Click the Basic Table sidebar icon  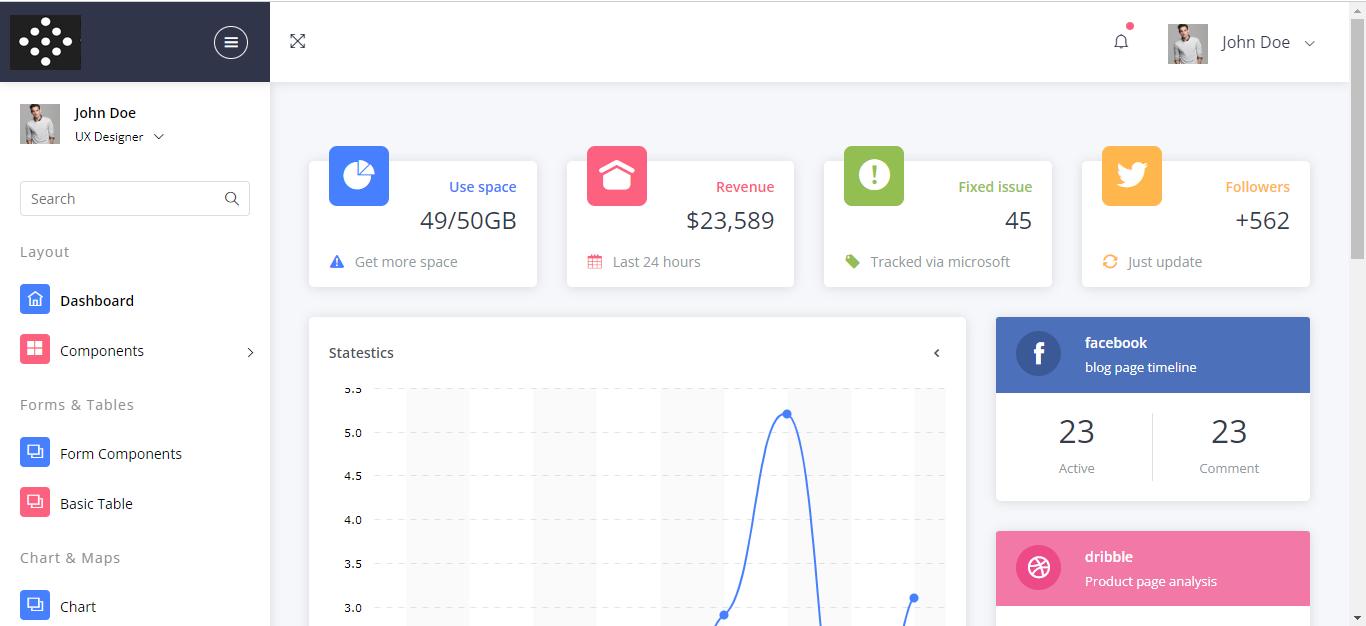click(x=35, y=502)
